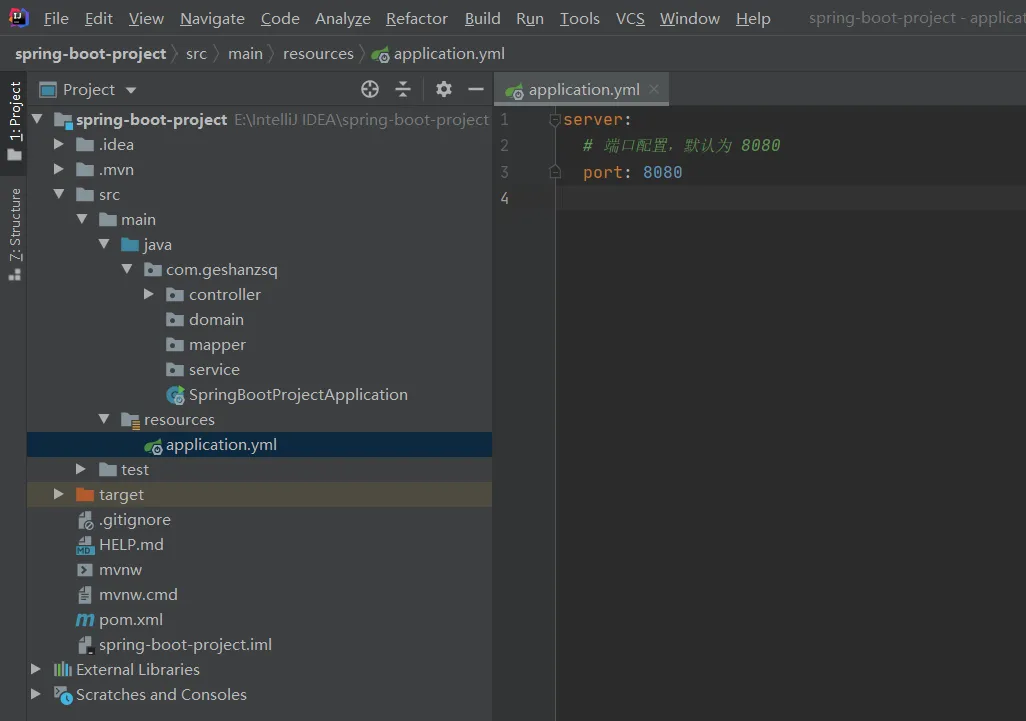1026x721 pixels.
Task: Click the port value 8080 in editor
Action: pyautogui.click(x=662, y=172)
